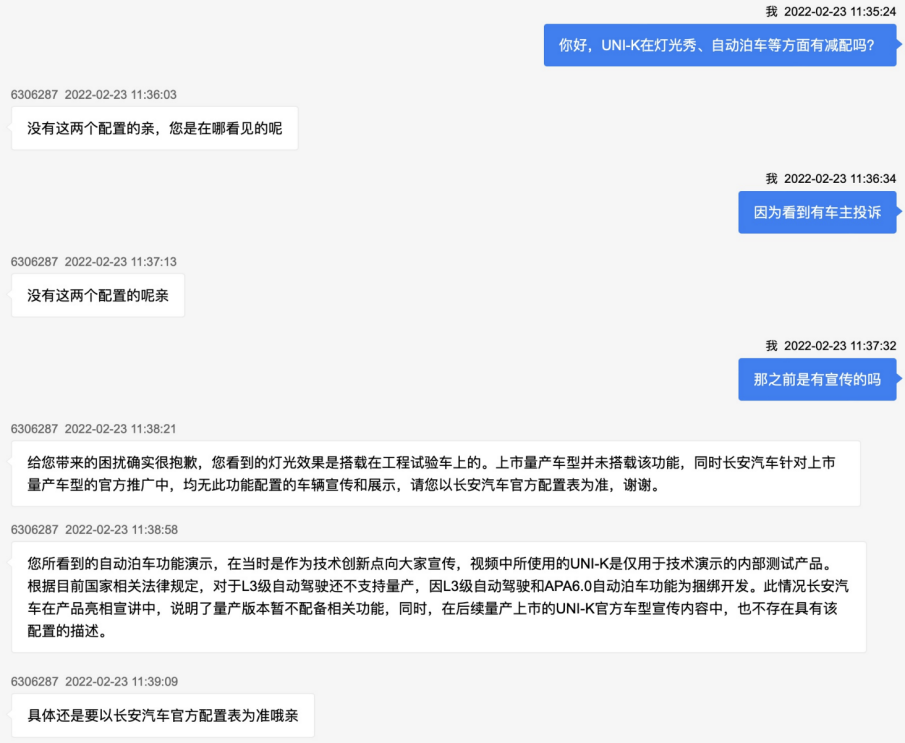Click sender label 我 beside the 11:35:24 timestamp
This screenshot has width=905, height=743.
point(771,12)
